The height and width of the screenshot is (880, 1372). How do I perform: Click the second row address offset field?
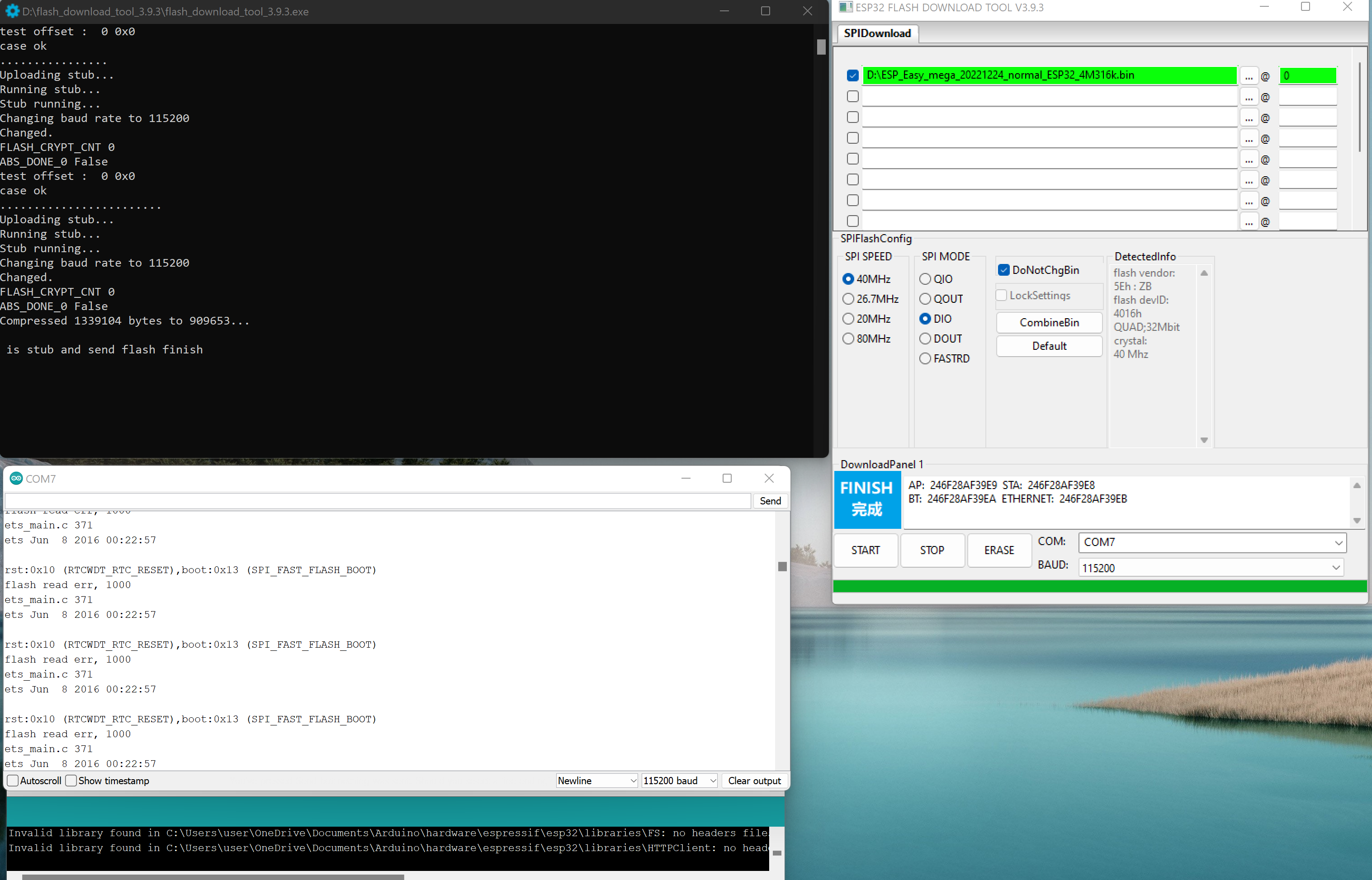[1307, 97]
